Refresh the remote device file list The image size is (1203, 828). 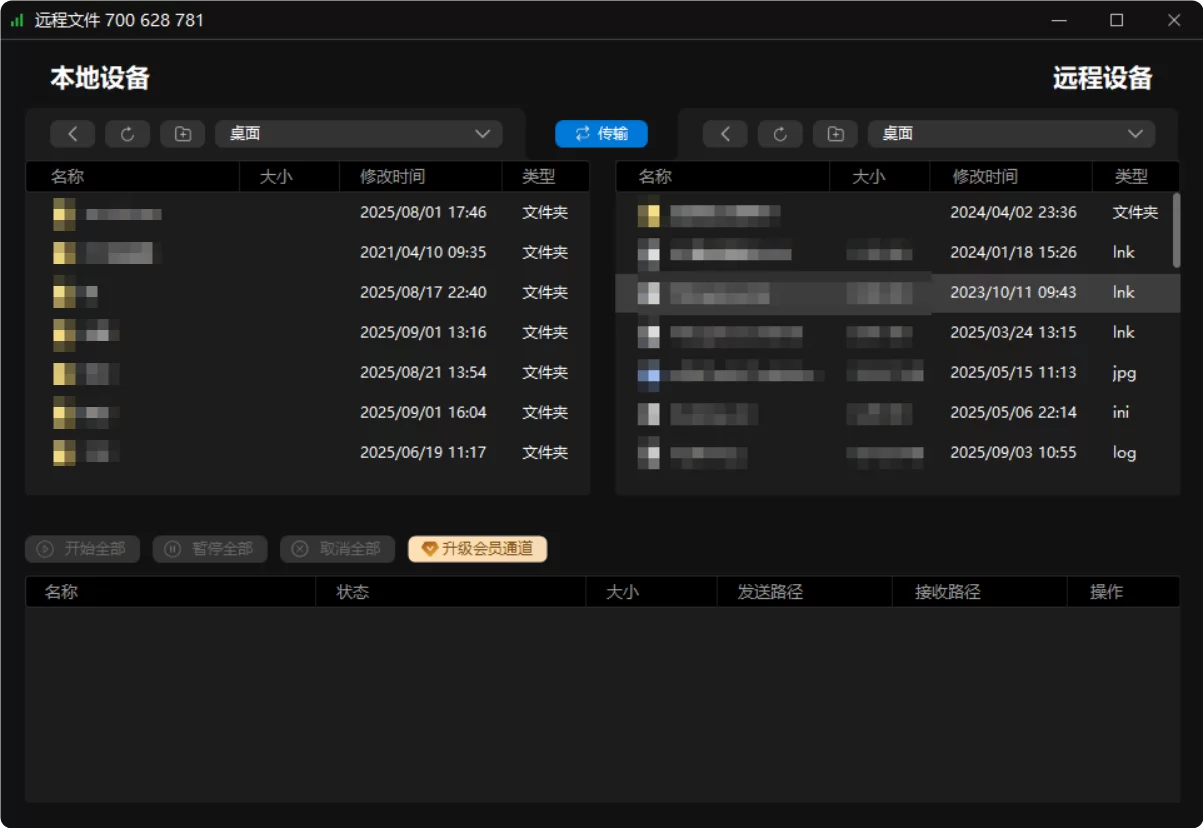click(x=780, y=134)
